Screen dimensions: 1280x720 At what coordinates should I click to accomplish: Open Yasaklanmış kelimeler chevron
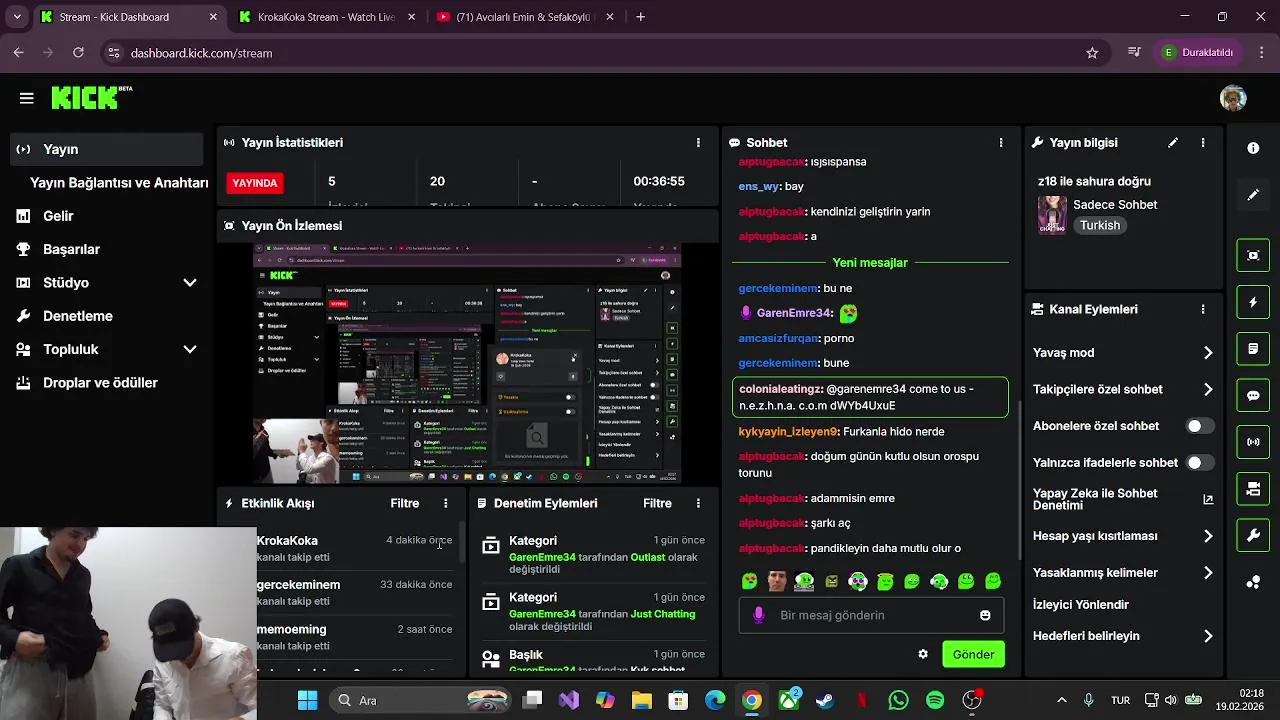point(1208,574)
